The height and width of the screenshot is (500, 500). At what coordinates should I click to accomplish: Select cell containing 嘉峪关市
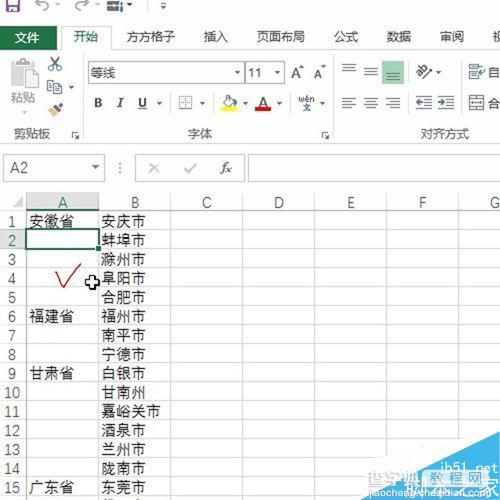[134, 411]
